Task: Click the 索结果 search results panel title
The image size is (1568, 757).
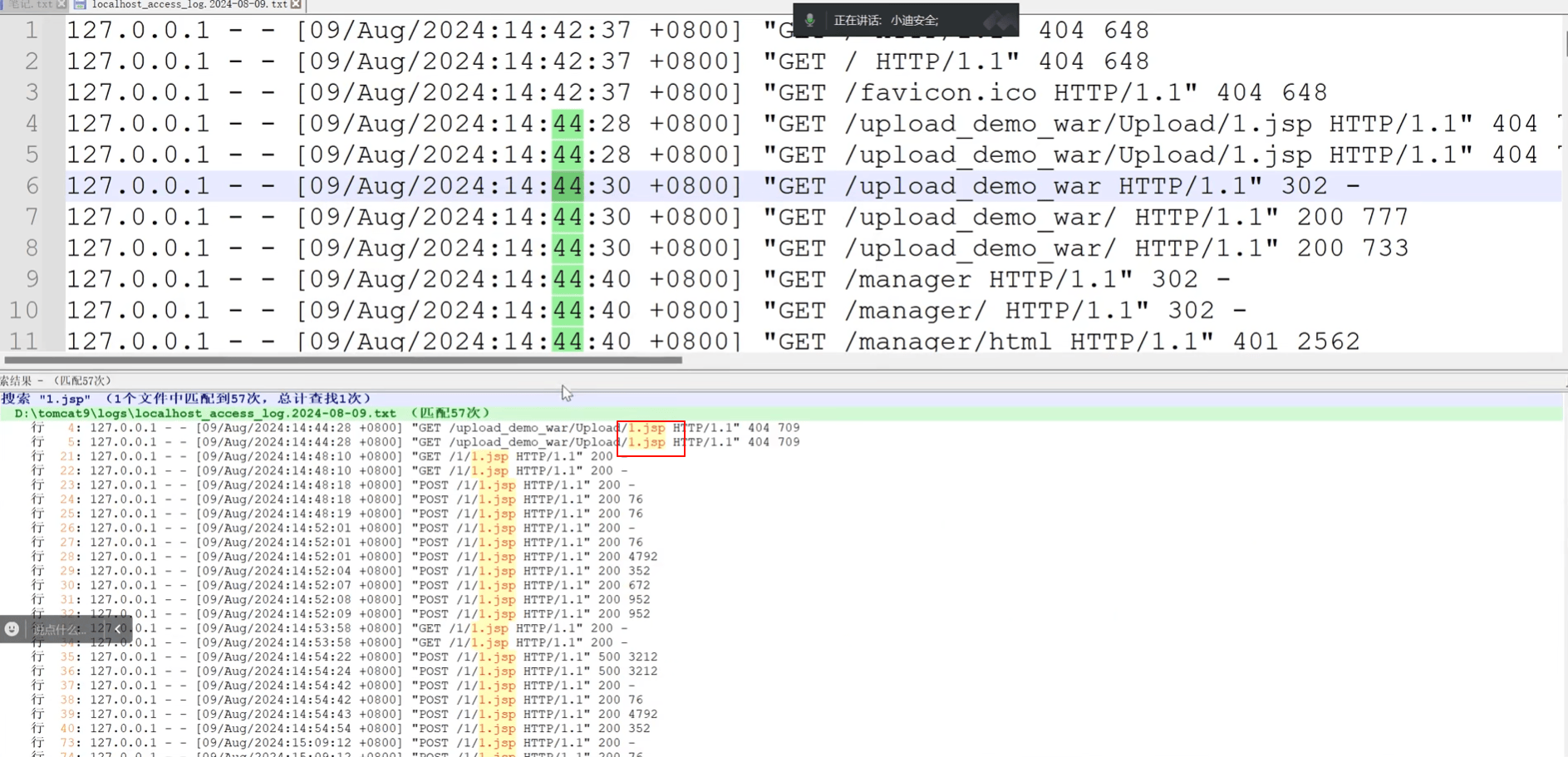Action: point(55,381)
